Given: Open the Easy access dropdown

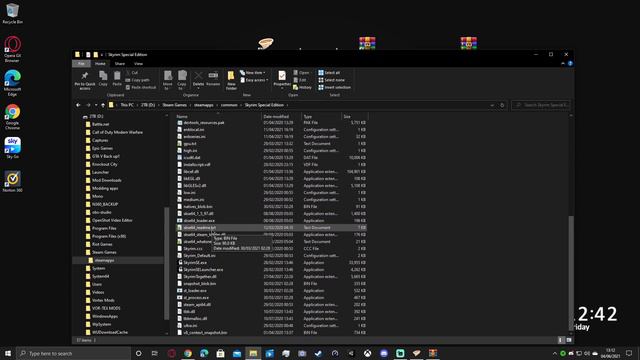Looking at the screenshot, I should (x=254, y=80).
